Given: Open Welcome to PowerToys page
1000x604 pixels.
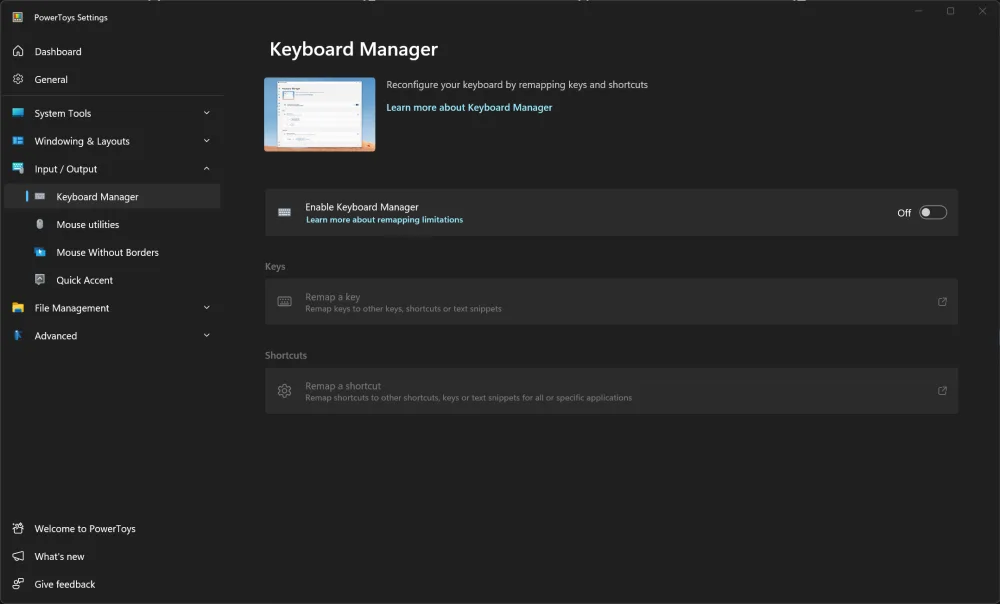Looking at the screenshot, I should coord(112,528).
